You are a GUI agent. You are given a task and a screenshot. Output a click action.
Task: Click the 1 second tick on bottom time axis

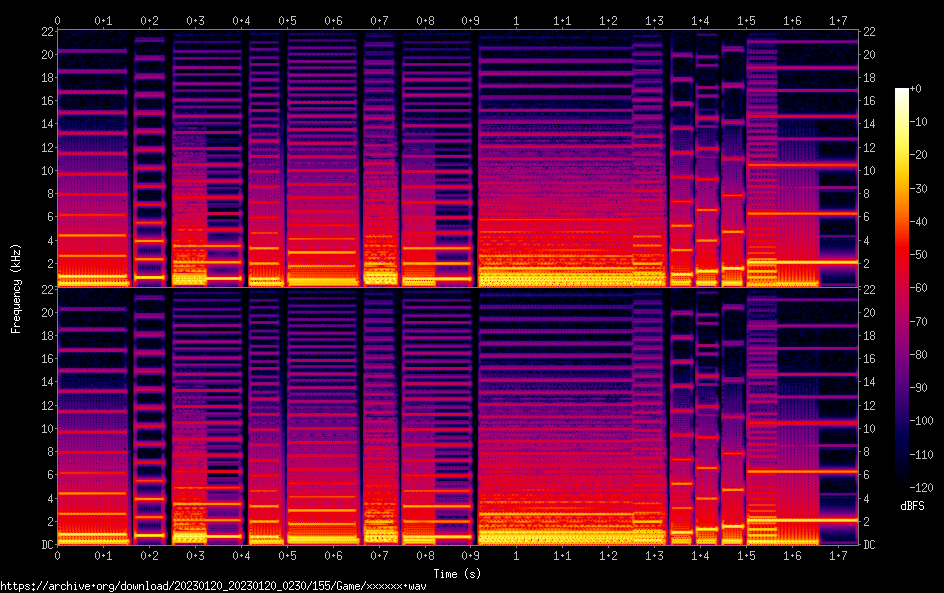(516, 556)
